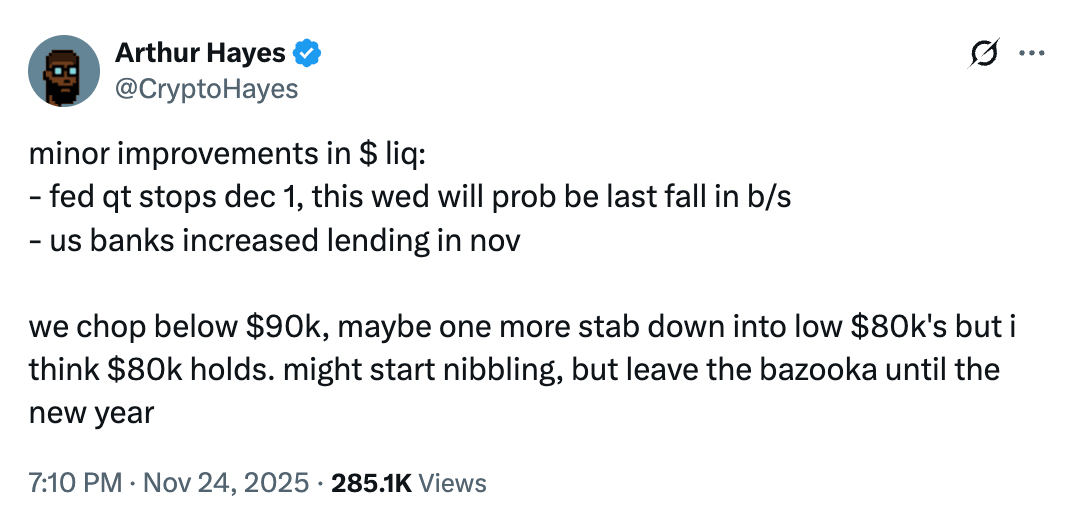Click the blue verified checkmark badge
Screen dimensions: 1068x506
(x=307, y=54)
